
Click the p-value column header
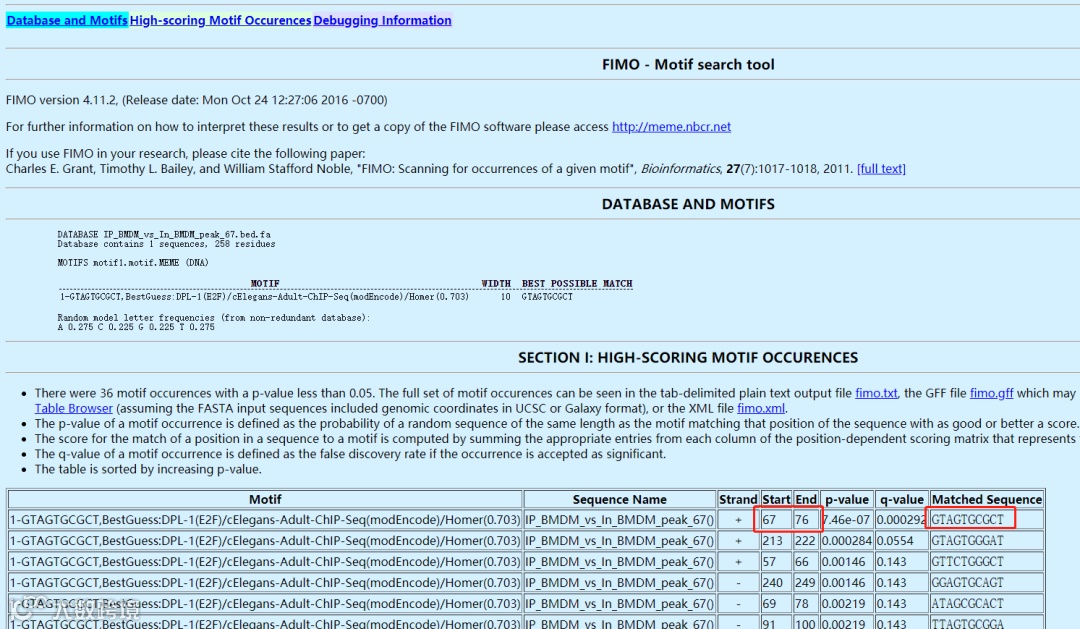847,499
